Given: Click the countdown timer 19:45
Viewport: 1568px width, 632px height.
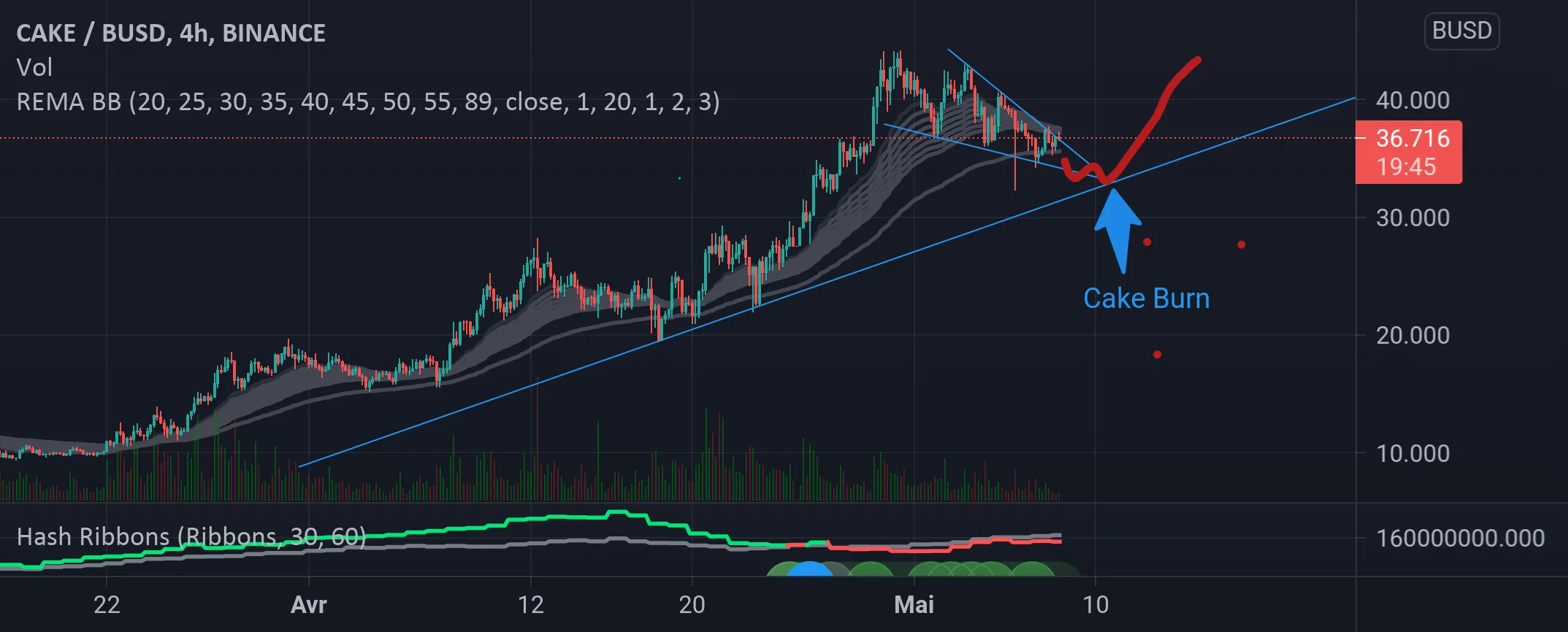Looking at the screenshot, I should click(1407, 167).
